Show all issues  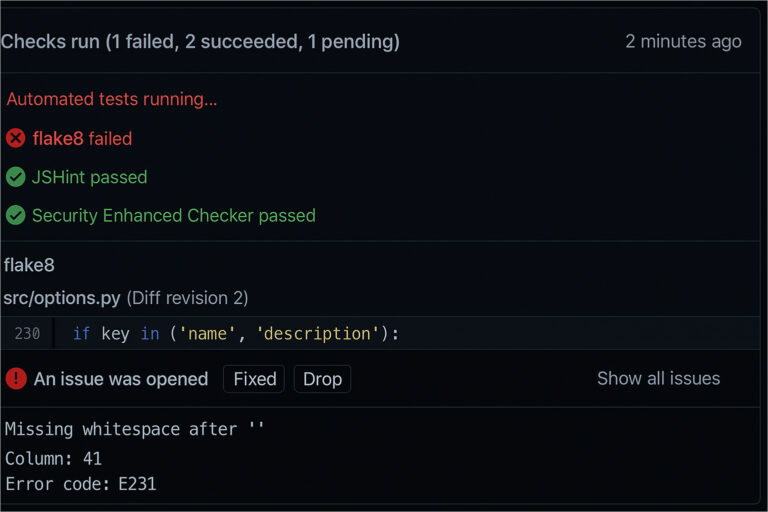point(658,378)
